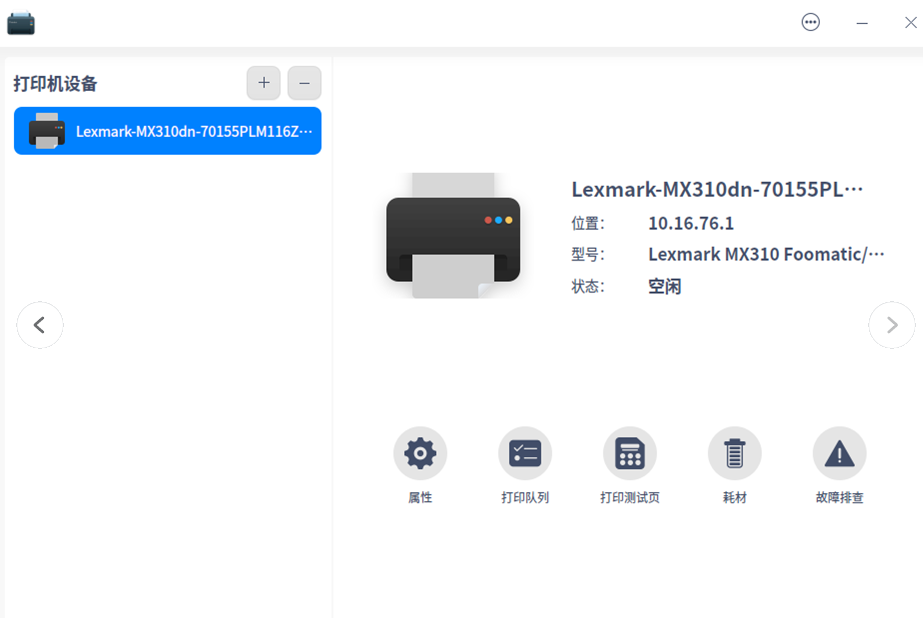Go to previous page with left arrow

pyautogui.click(x=39, y=325)
